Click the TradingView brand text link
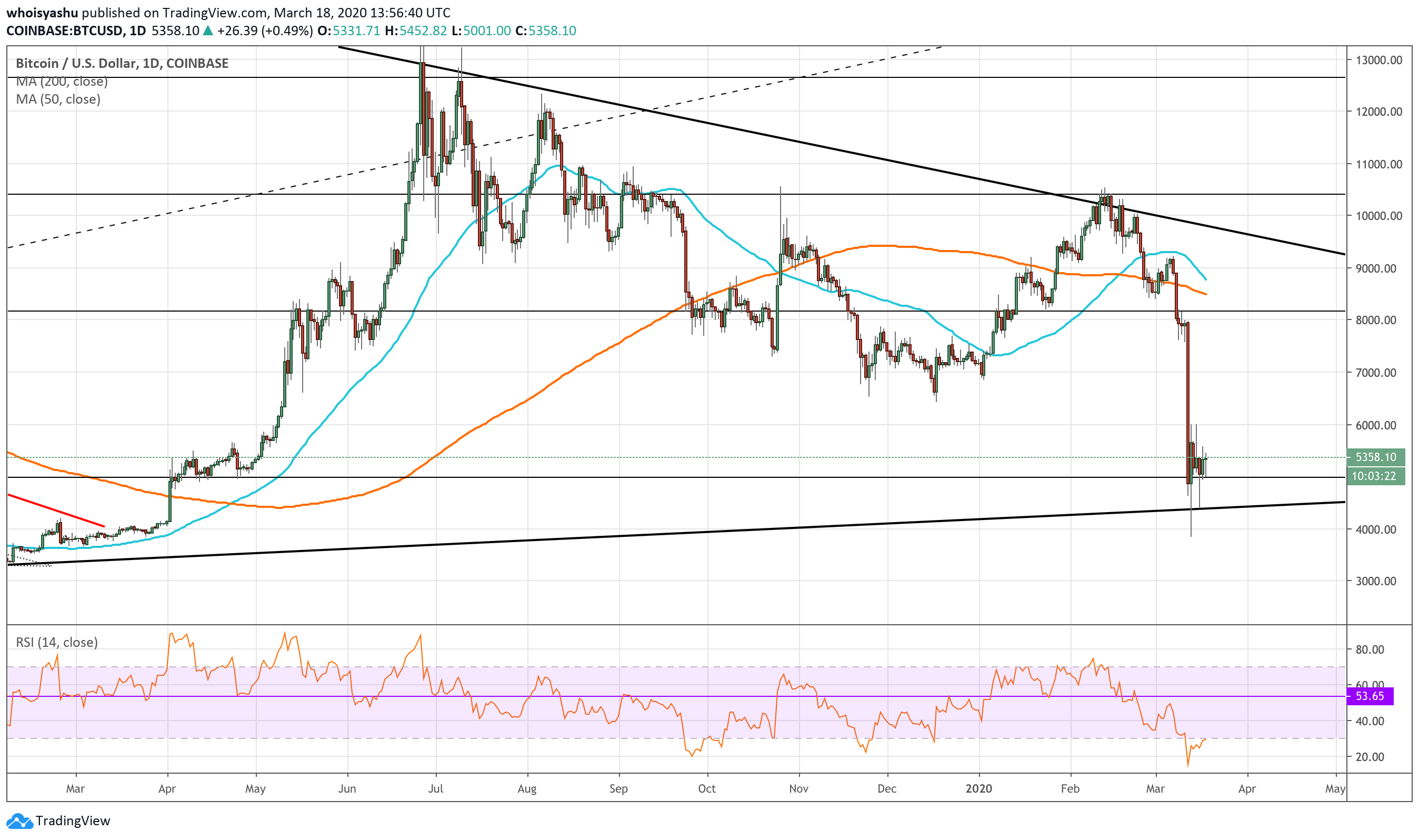Viewport: 1419px width, 840px height. (73, 822)
